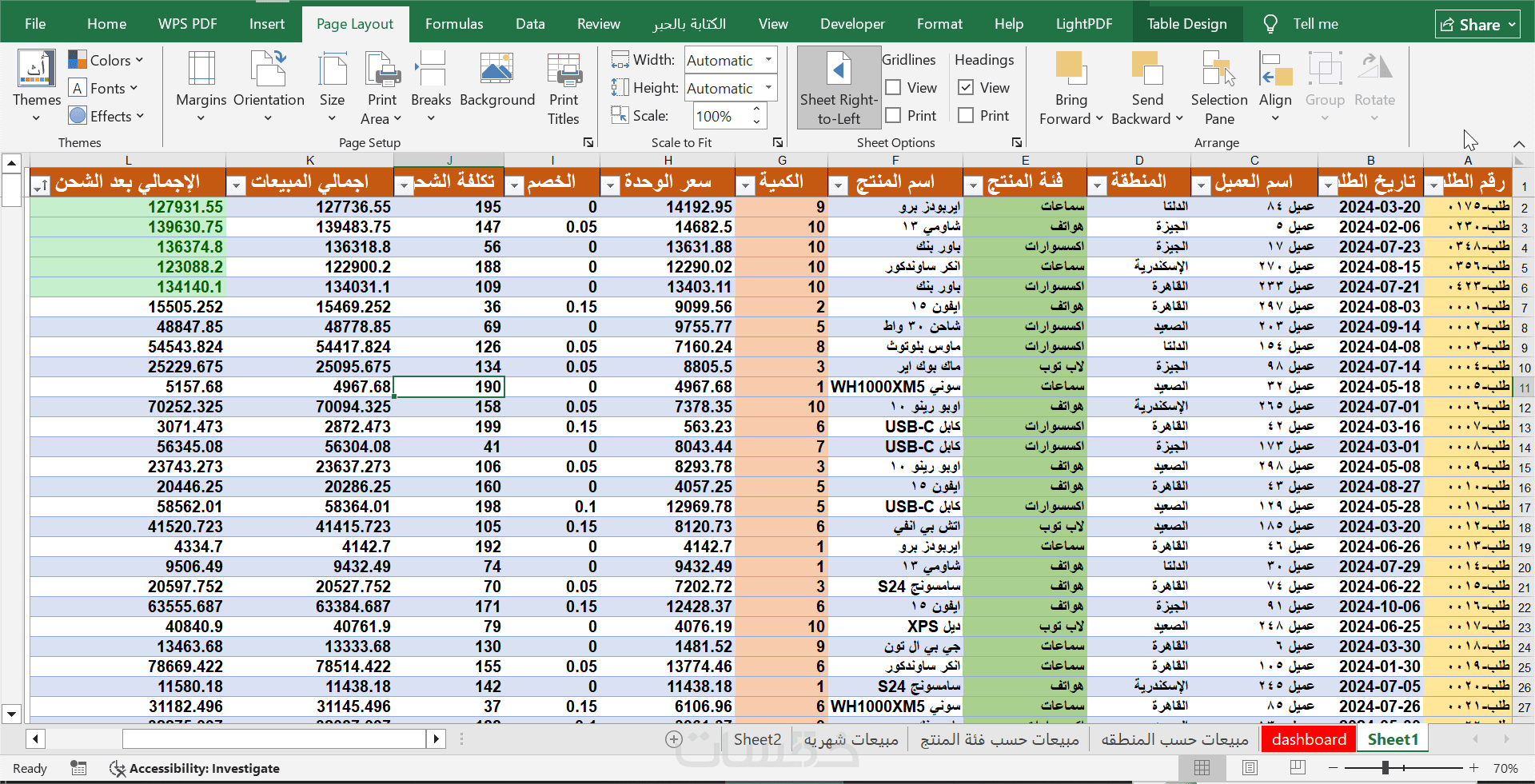The height and width of the screenshot is (784, 1535).
Task: Switch to the Home tab
Action: pyautogui.click(x=106, y=24)
